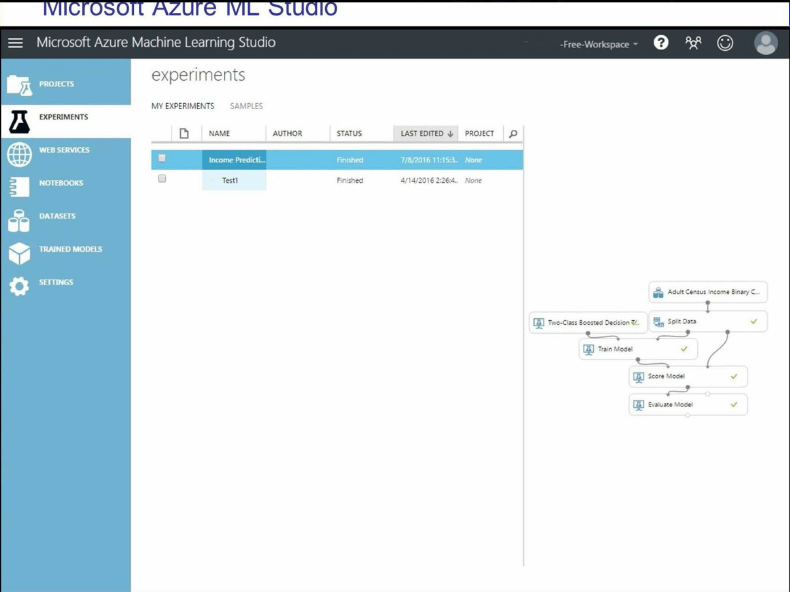Open the Test1 experiment
790x592 pixels.
[230, 180]
